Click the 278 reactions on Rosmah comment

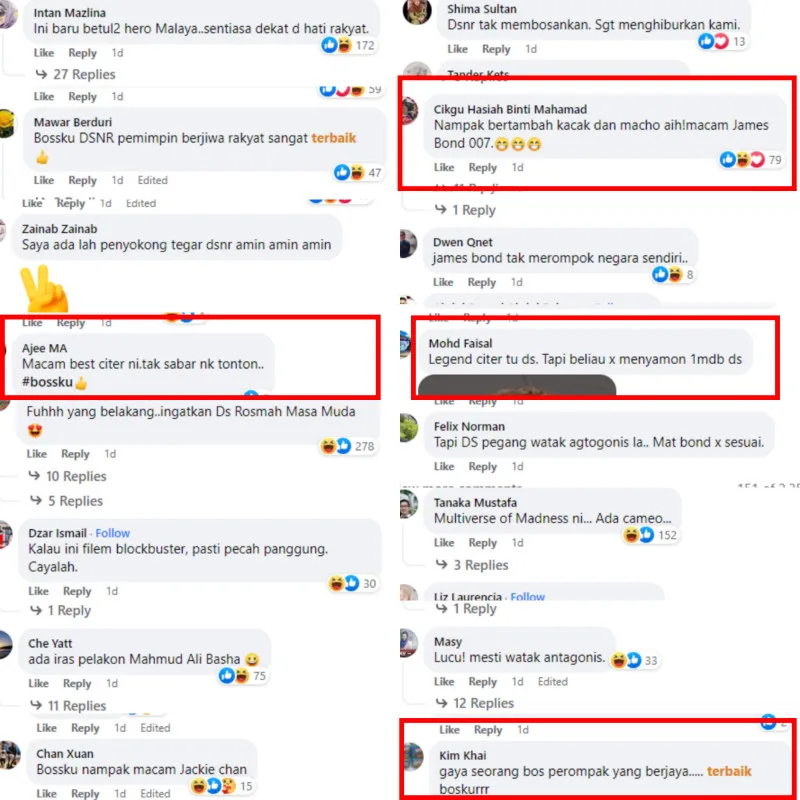coord(348,446)
